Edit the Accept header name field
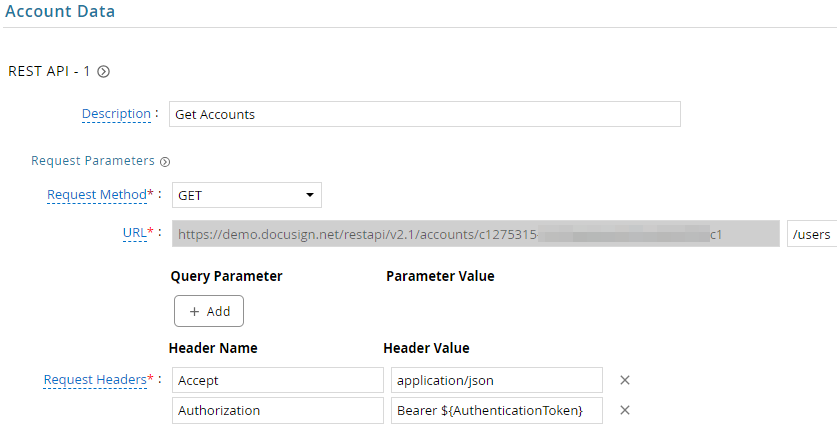837x428 pixels. (278, 380)
